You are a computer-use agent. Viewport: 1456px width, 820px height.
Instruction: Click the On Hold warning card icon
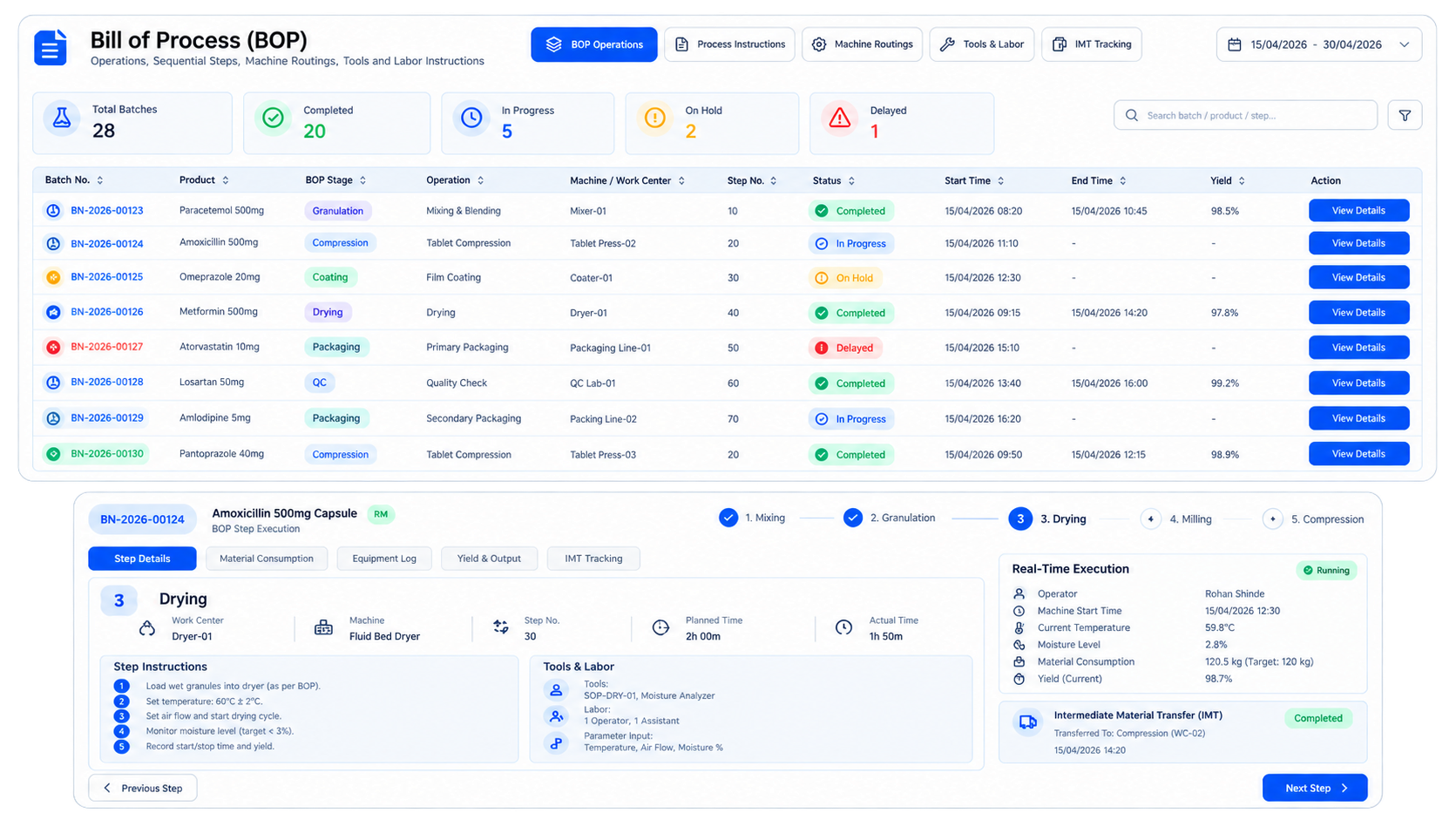pos(655,118)
